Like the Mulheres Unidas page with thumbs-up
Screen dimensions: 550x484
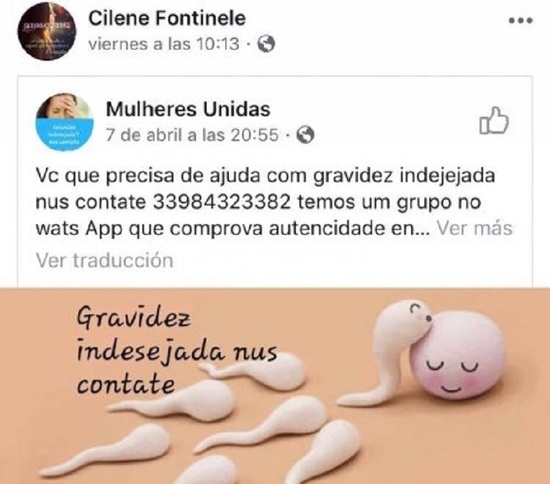coord(494,121)
